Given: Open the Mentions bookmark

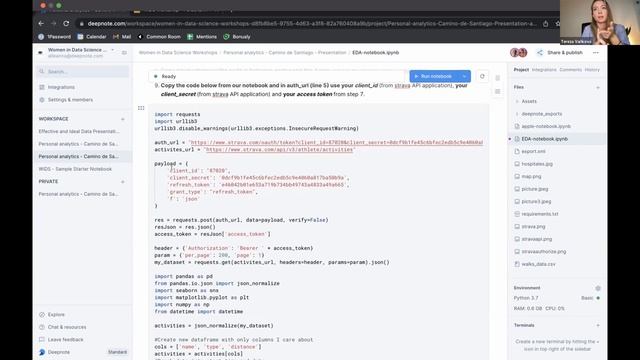Looking at the screenshot, I should (x=202, y=37).
